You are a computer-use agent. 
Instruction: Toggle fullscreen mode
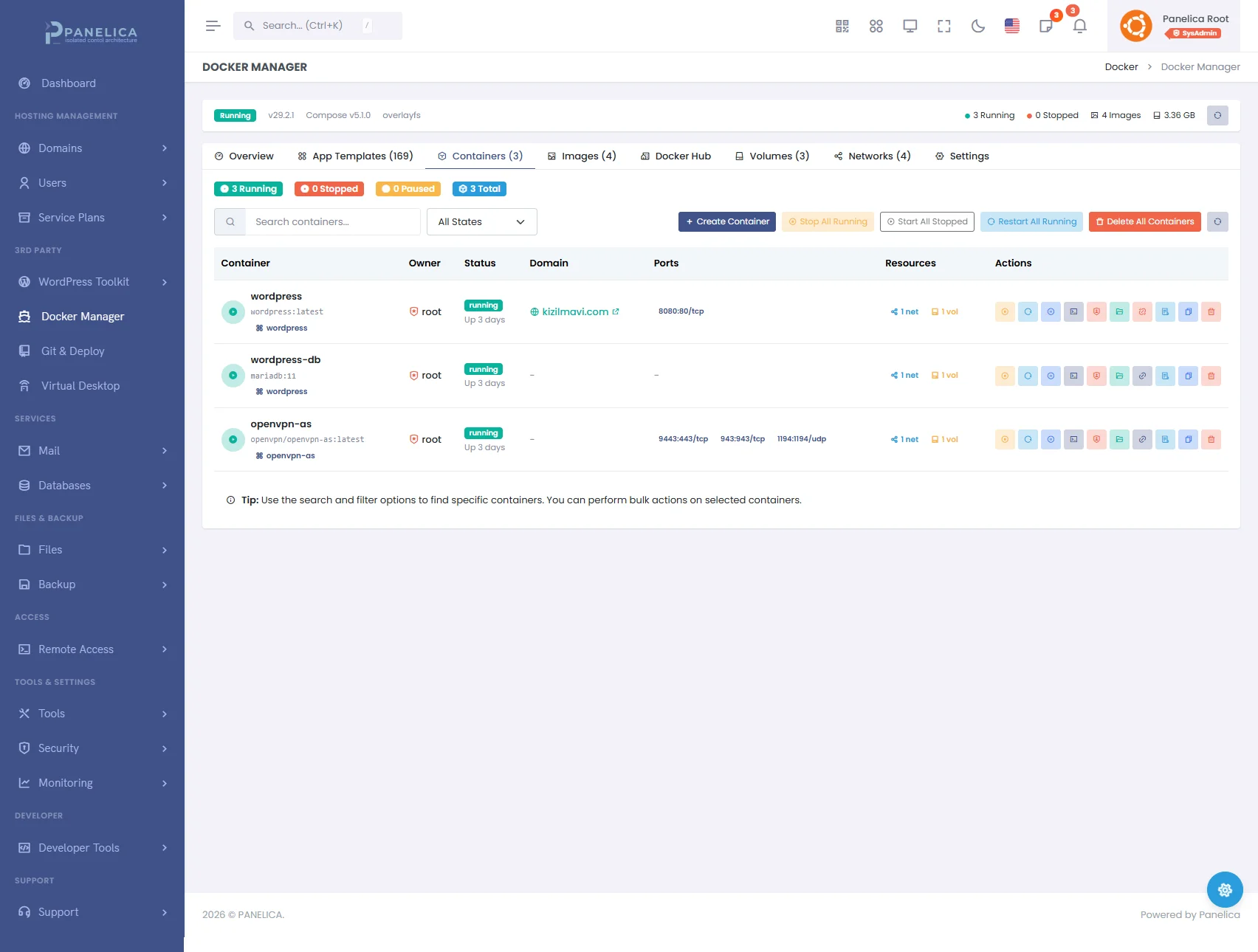click(944, 27)
